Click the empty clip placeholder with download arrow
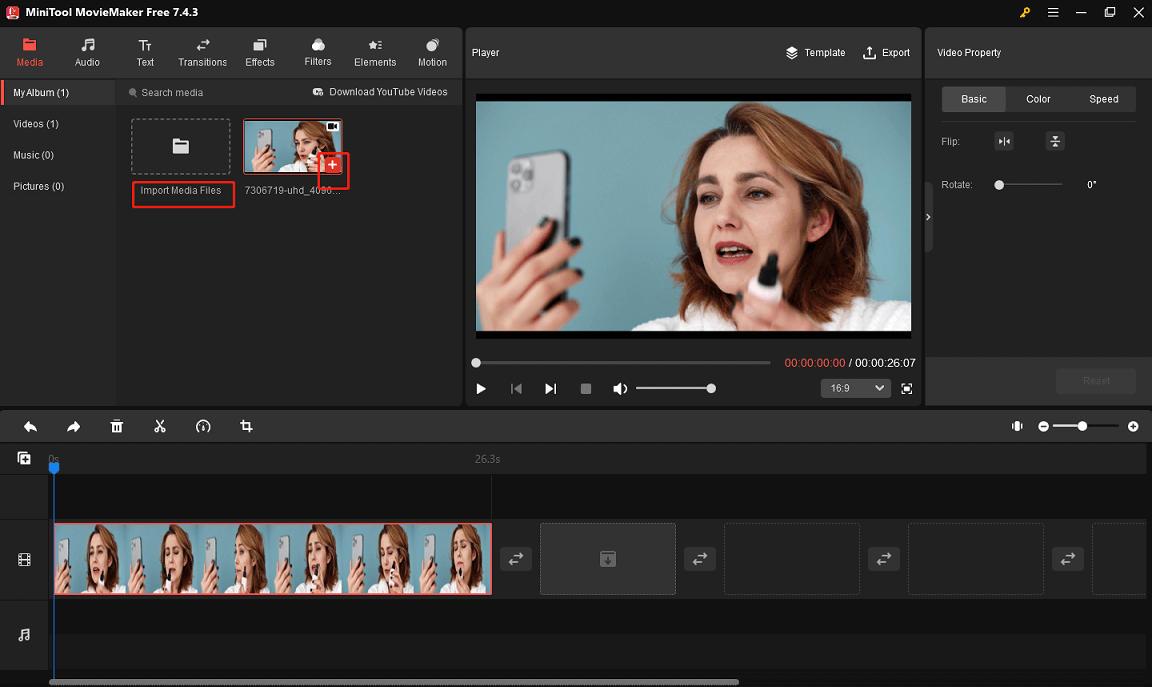 pyautogui.click(x=608, y=559)
